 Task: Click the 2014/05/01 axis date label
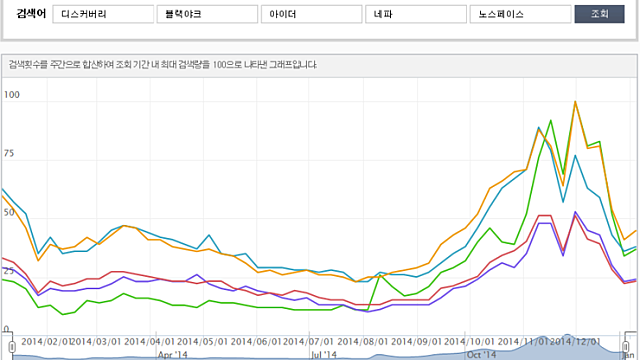(x=202, y=341)
